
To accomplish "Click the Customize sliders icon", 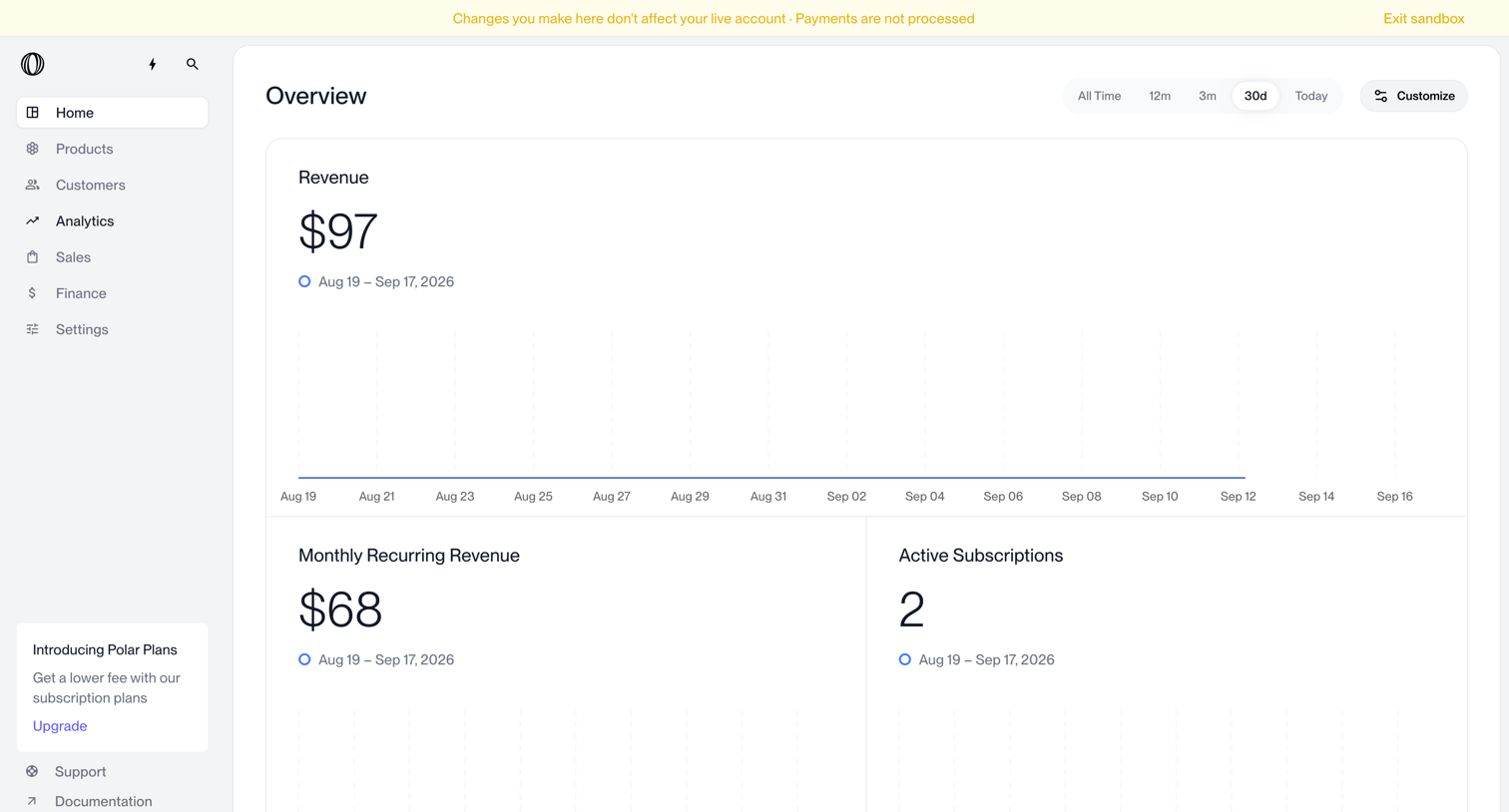I will 1381,96.
